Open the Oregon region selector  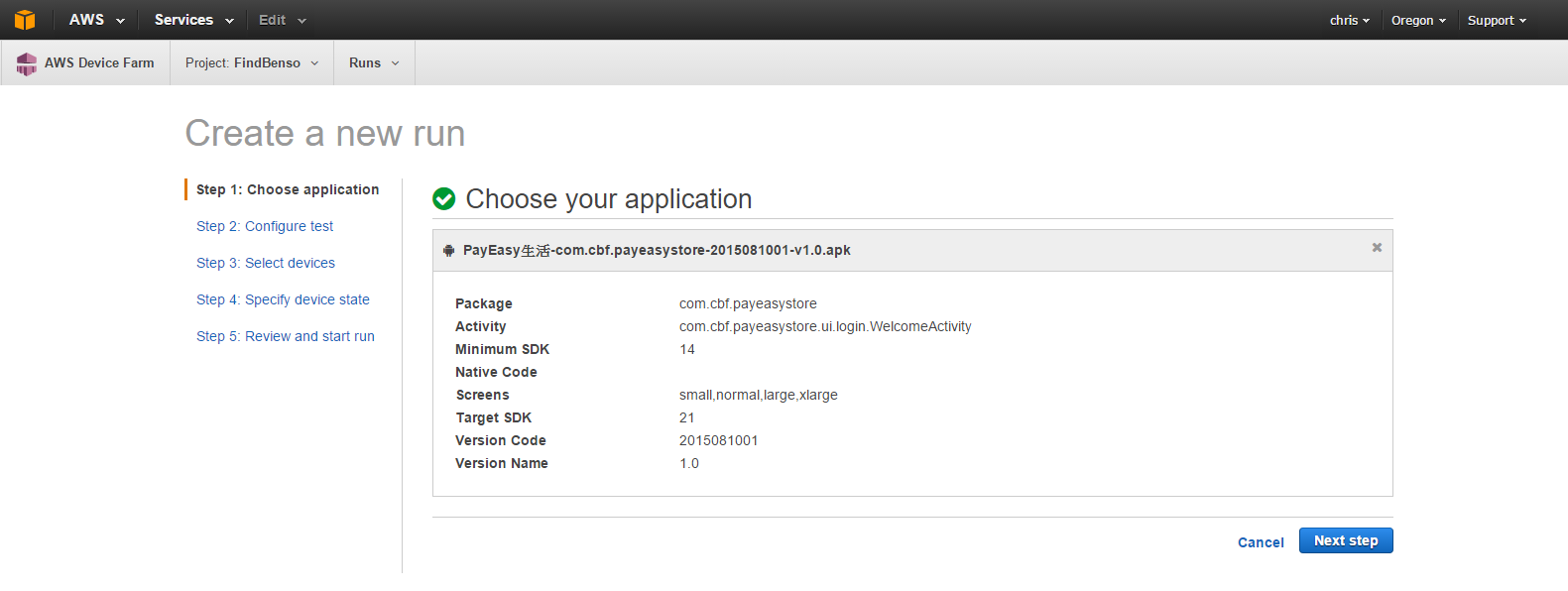1418,20
